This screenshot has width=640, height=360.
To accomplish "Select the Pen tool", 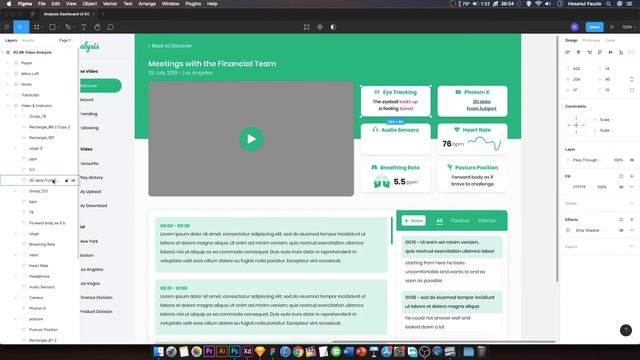I will (x=68, y=27).
